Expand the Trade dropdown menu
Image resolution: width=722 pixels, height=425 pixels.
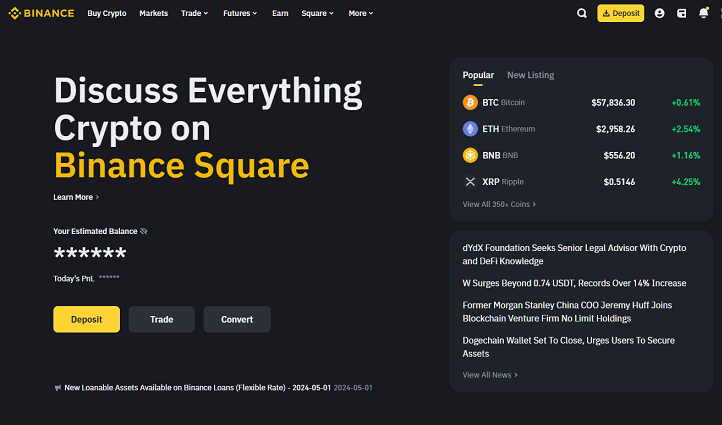tap(195, 13)
